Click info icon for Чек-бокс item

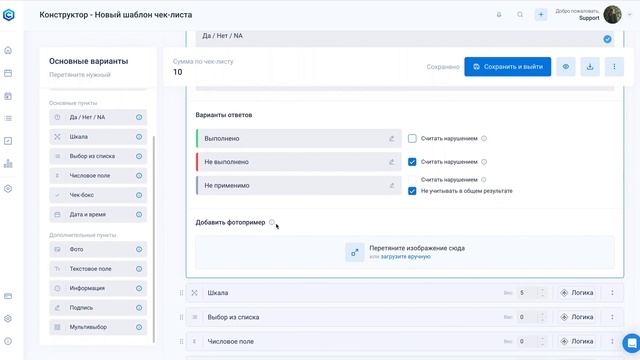pos(139,195)
